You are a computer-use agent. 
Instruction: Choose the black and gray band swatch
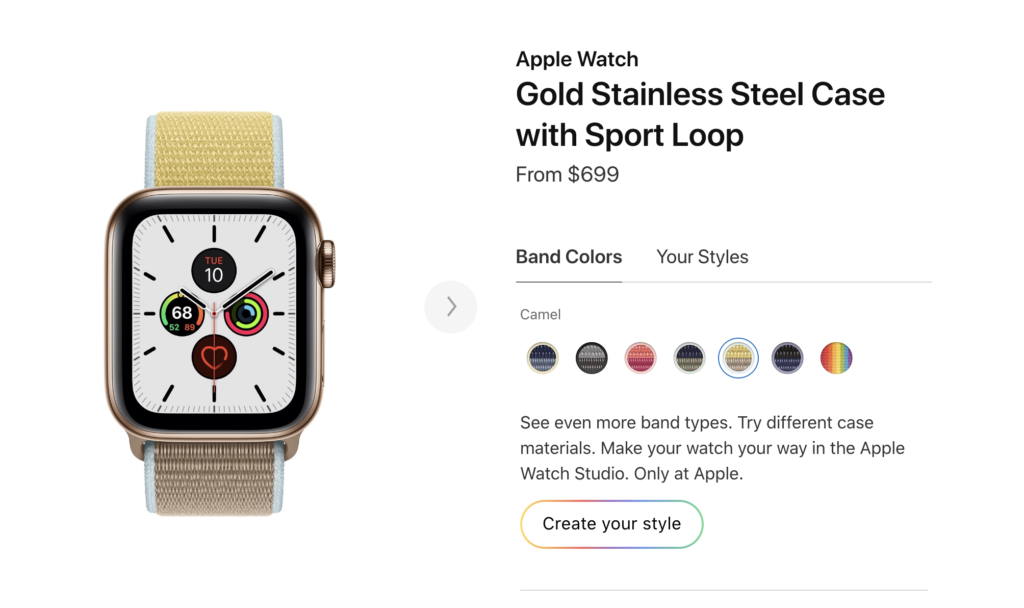[x=592, y=357]
